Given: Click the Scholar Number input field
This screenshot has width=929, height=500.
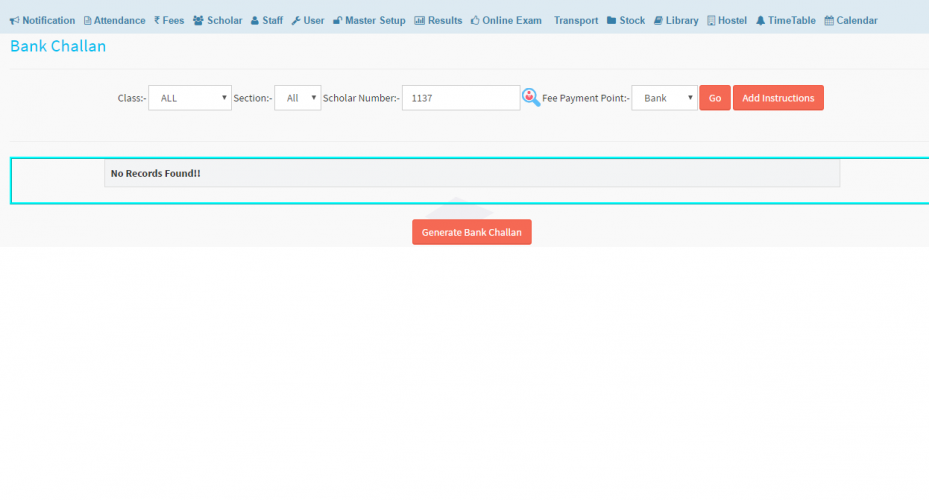Looking at the screenshot, I should 461,98.
